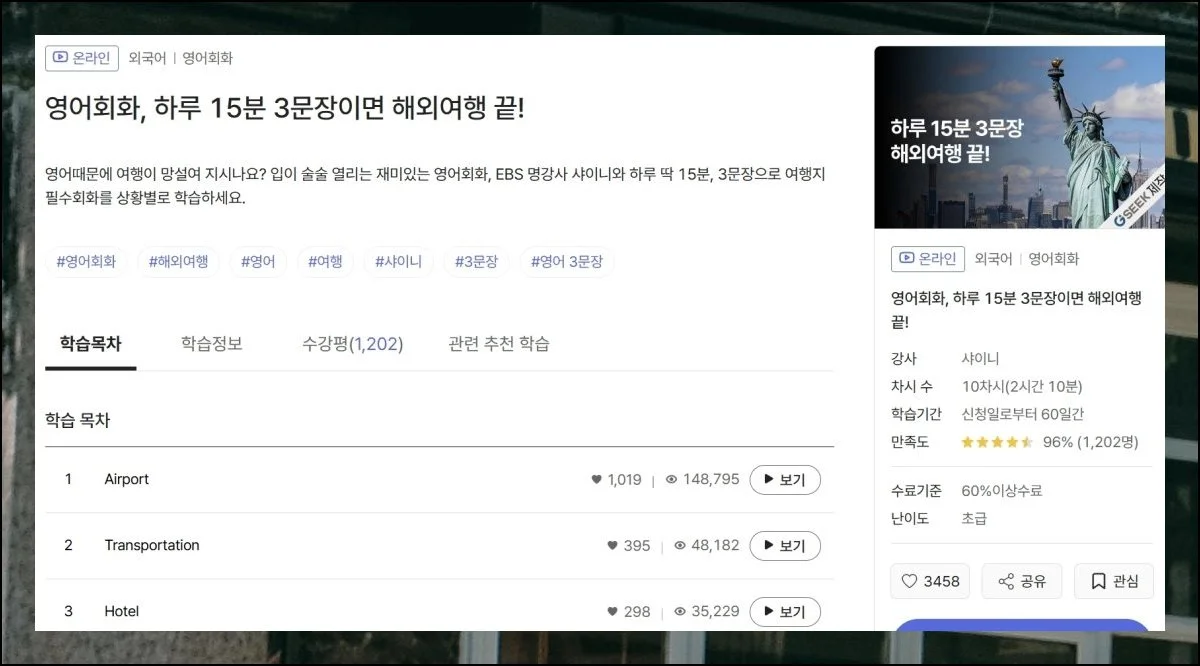Click the 공유 share button

1021,581
